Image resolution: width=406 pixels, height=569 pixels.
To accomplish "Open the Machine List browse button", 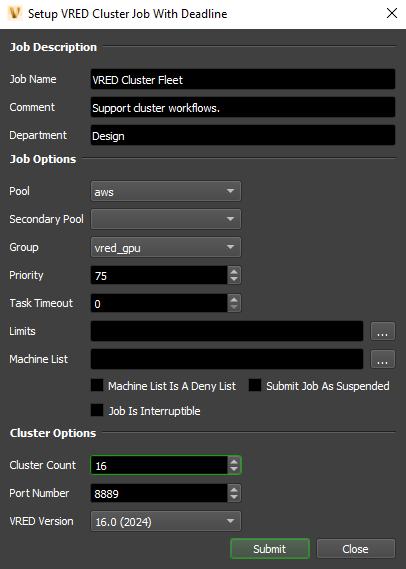I will pos(383,359).
